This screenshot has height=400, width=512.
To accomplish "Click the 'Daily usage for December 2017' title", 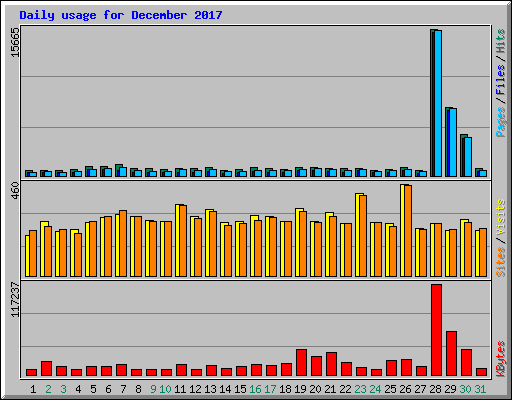I will (121, 15).
